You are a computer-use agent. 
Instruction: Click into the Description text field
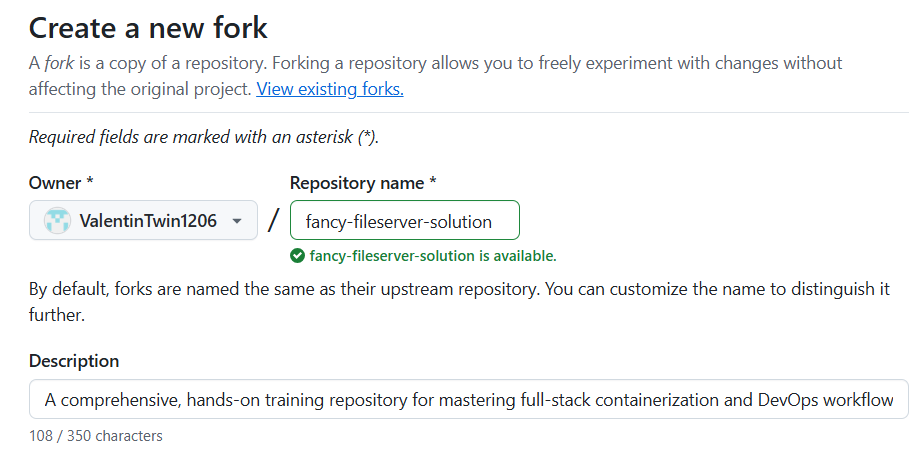[468, 400]
